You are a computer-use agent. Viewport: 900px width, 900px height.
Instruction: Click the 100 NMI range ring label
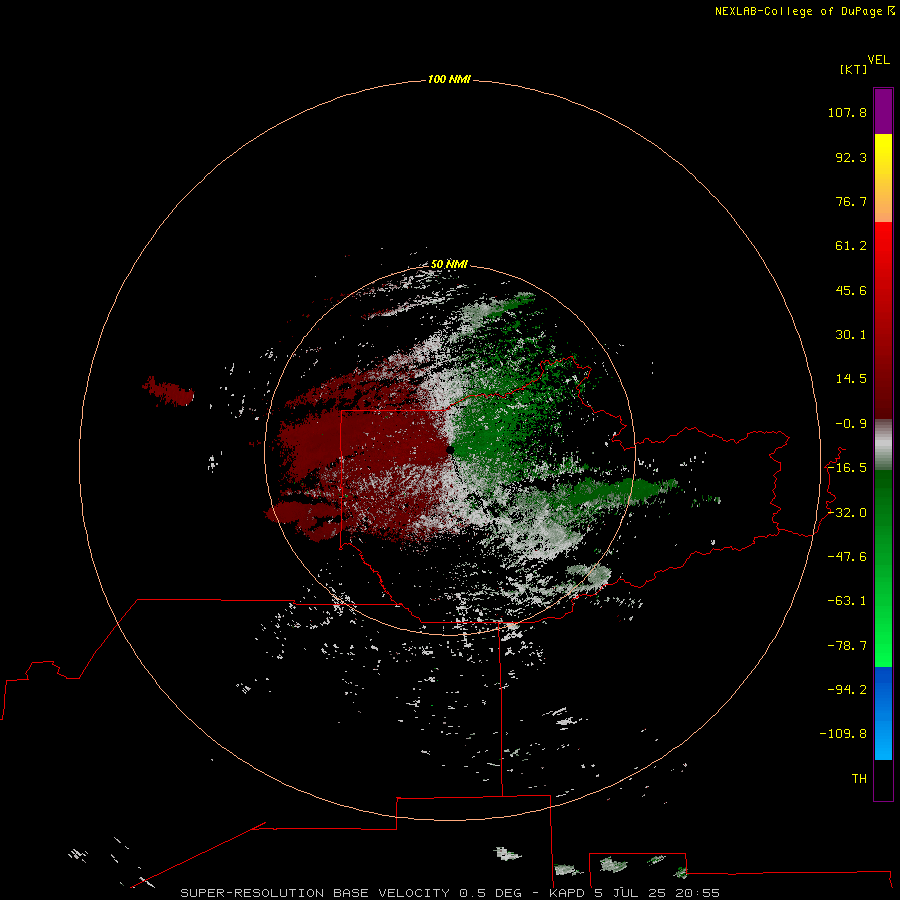(x=449, y=79)
